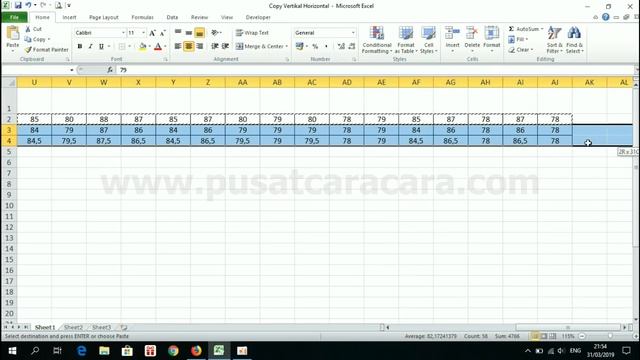Open the Fill Color bucket swatch
Image resolution: width=640 pixels, height=360 pixels.
click(x=142, y=46)
